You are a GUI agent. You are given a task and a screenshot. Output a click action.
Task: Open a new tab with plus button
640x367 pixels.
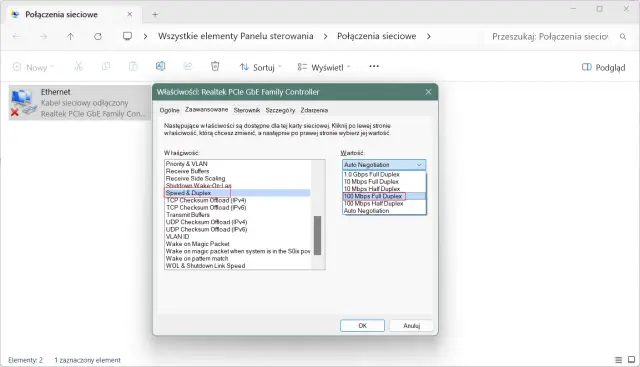coord(155,15)
